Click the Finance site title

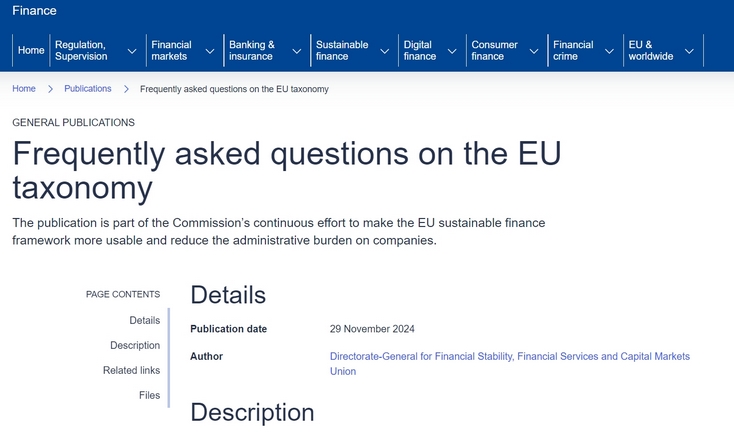[34, 11]
